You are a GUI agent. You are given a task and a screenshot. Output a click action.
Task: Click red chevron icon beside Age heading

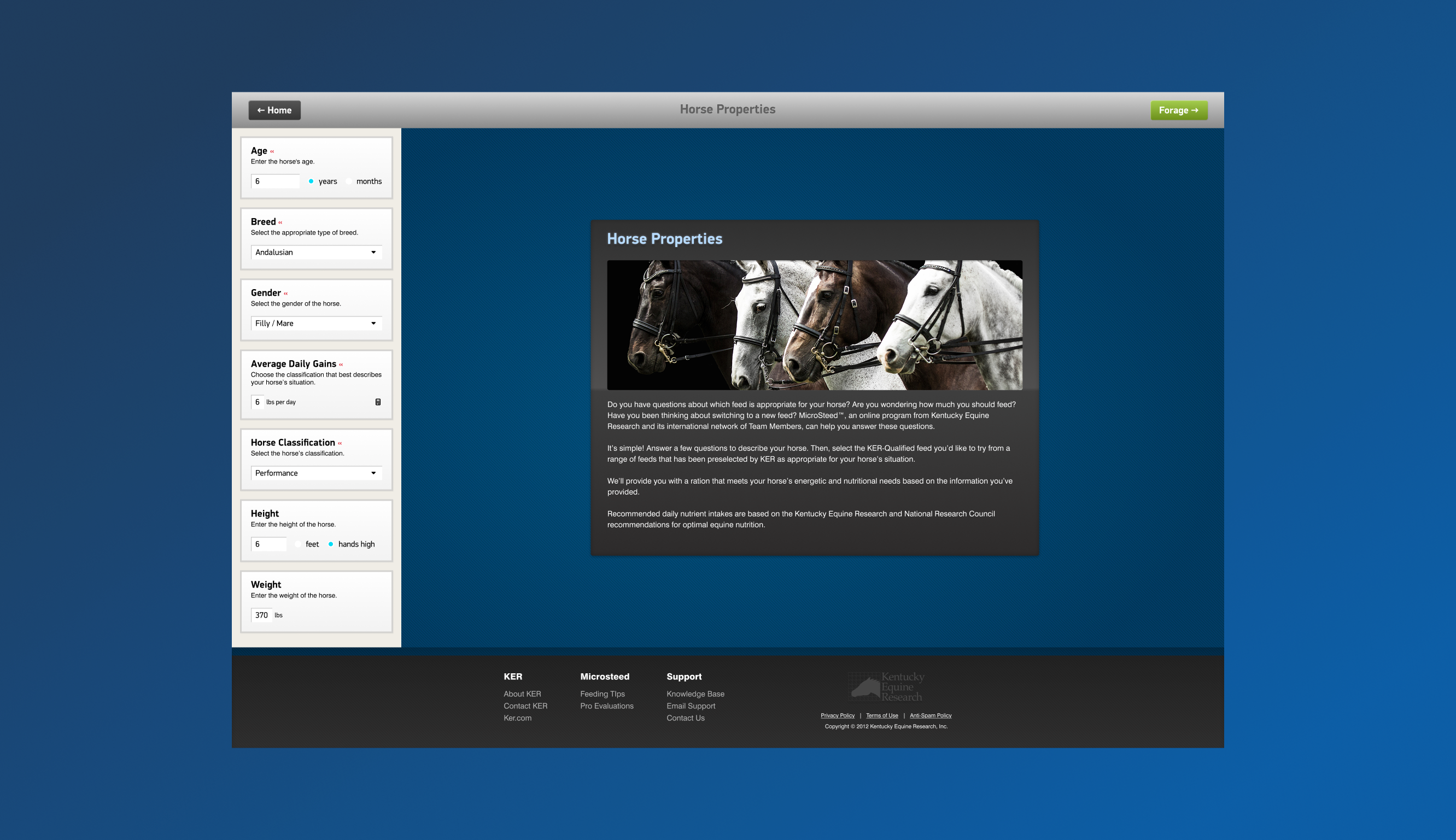(272, 152)
